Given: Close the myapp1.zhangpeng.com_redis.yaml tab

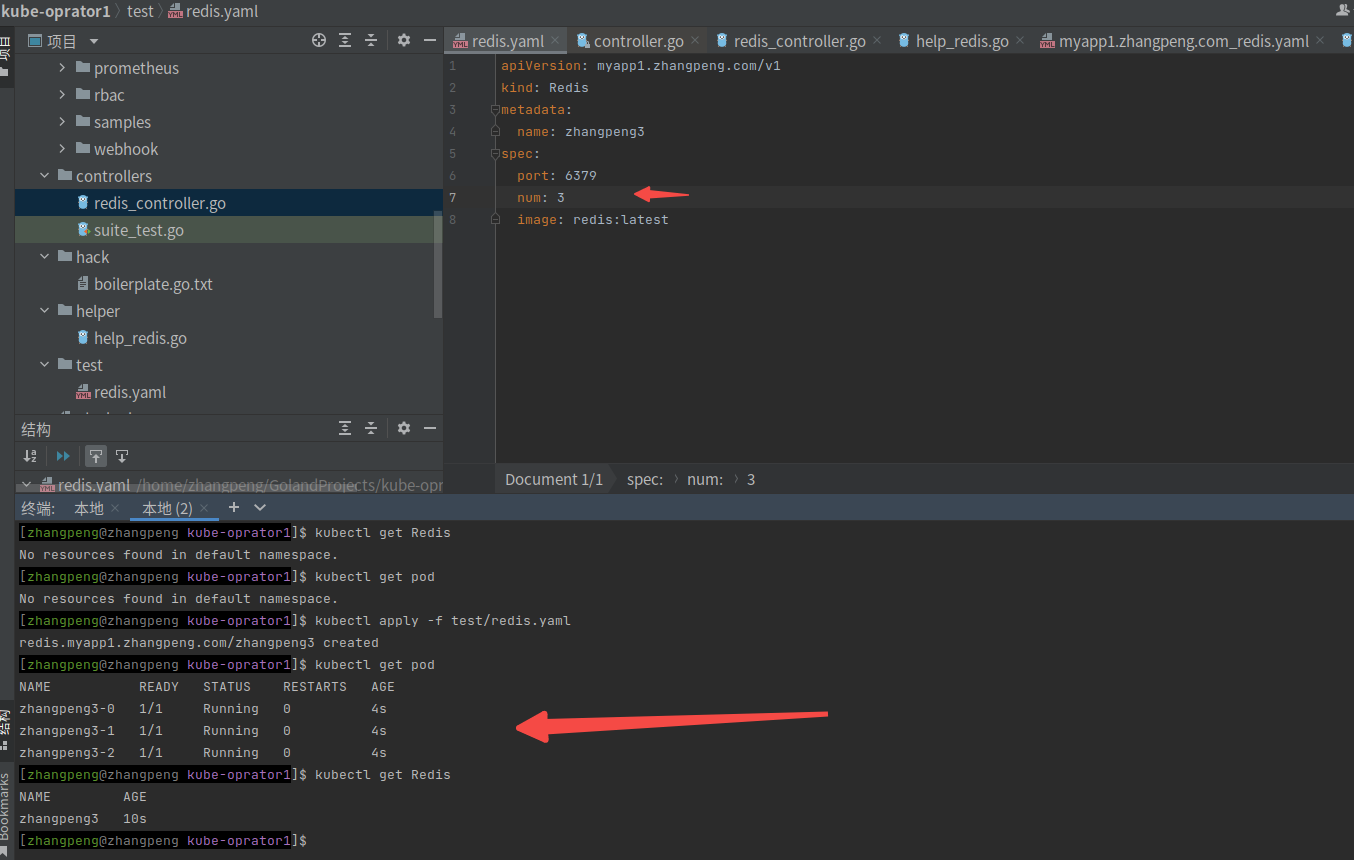Looking at the screenshot, I should click(x=1320, y=41).
